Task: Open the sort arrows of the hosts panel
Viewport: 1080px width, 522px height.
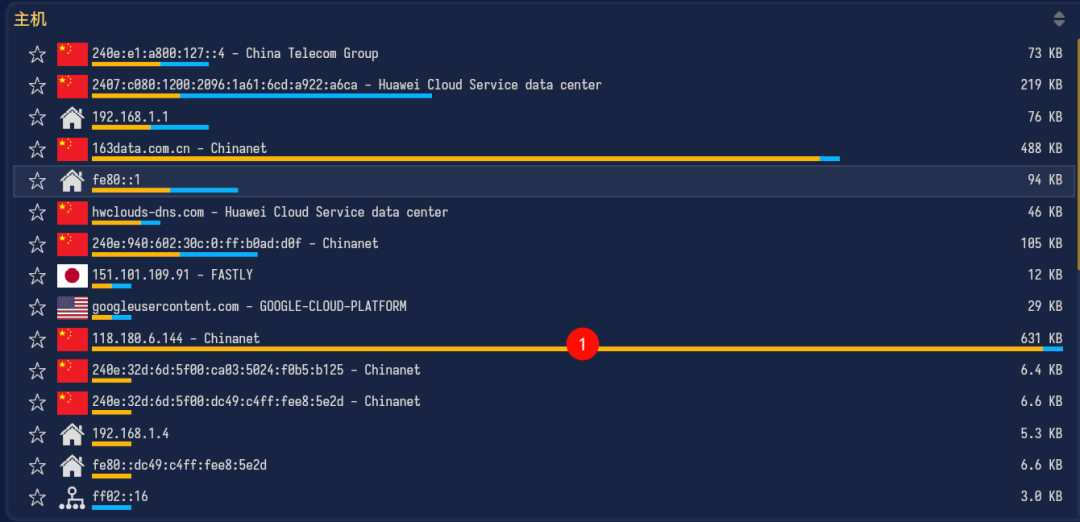Action: 1059,19
